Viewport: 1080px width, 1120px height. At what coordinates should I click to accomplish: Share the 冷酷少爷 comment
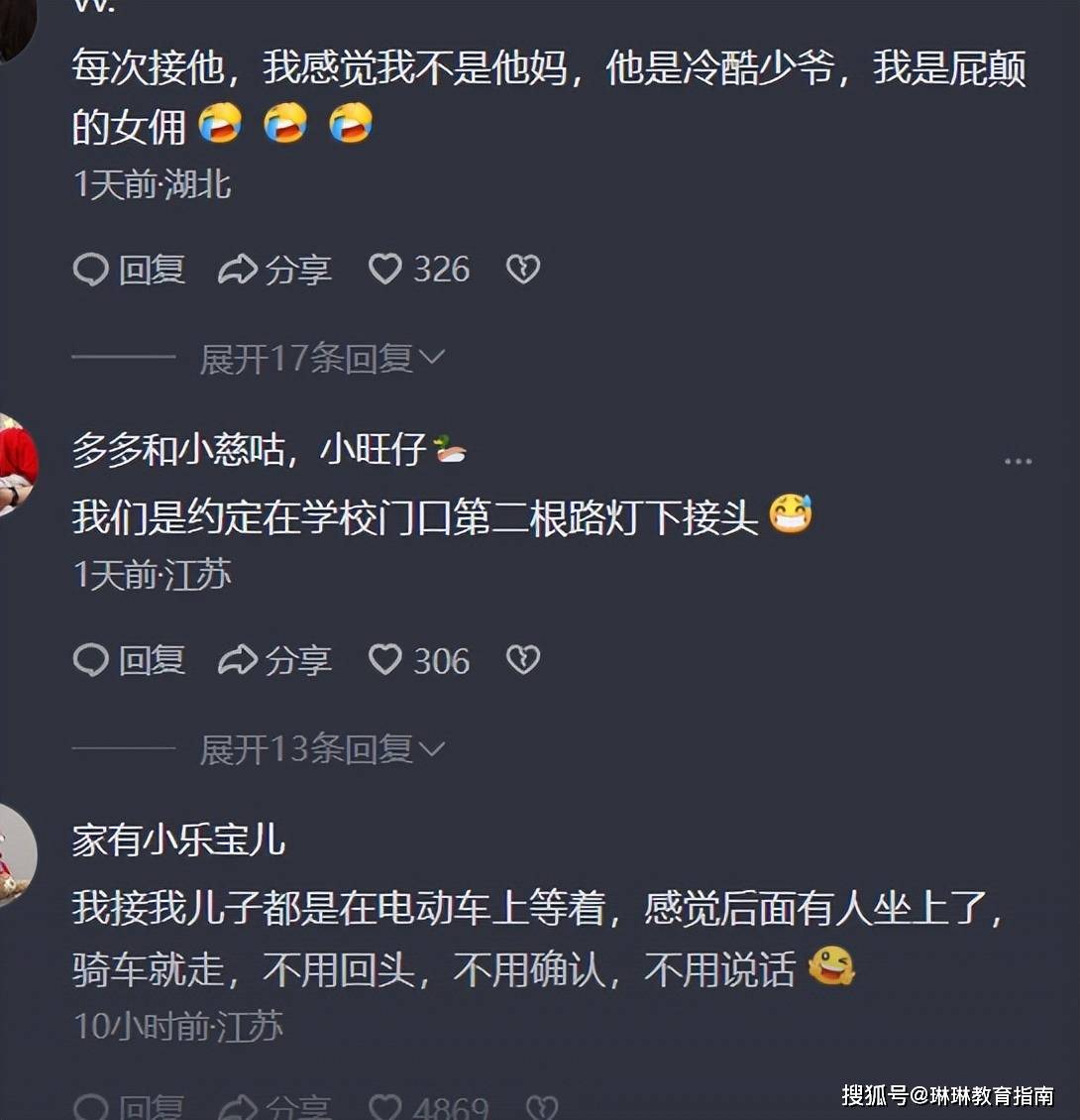(x=275, y=270)
